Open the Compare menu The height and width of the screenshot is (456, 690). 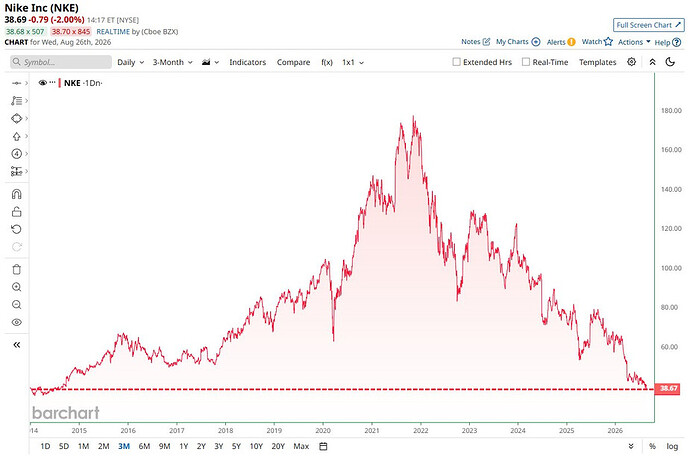[294, 63]
